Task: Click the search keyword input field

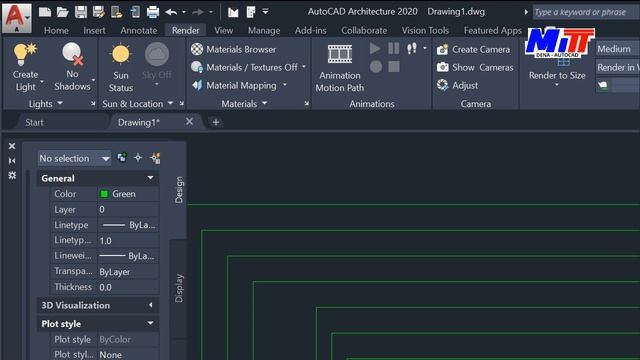Action: 586,12
